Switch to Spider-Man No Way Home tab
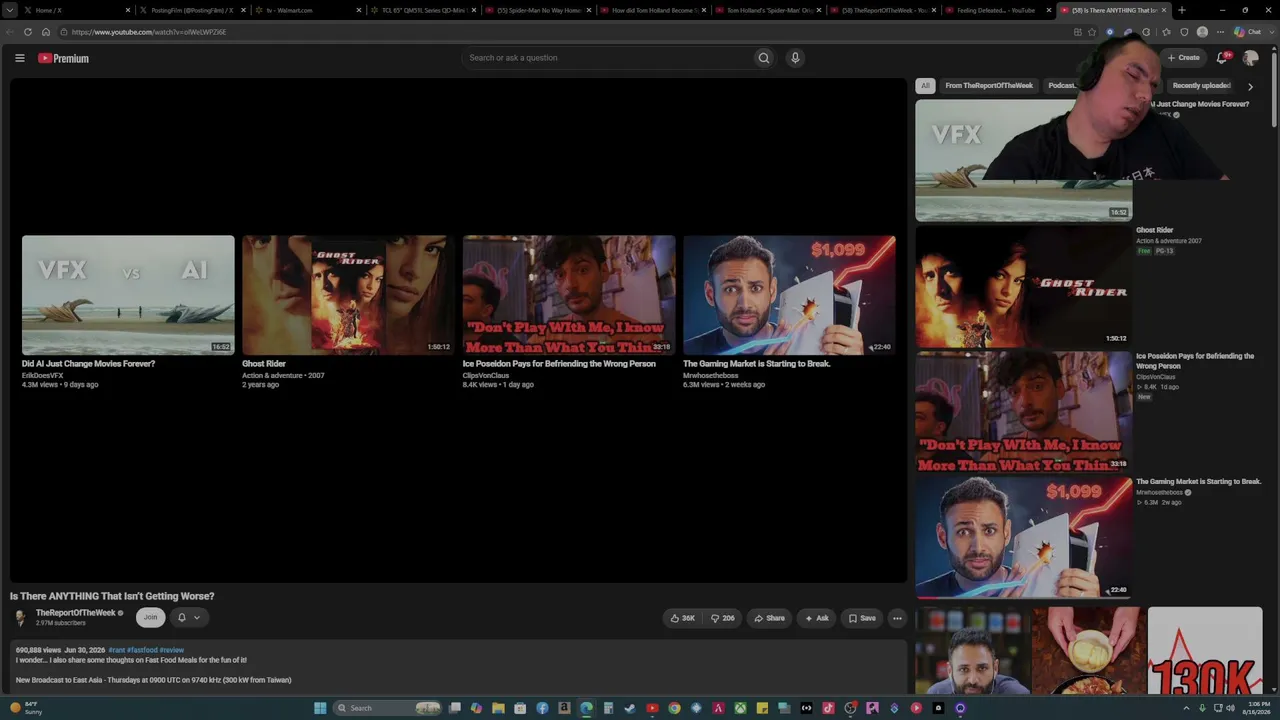The height and width of the screenshot is (720, 1280). click(539, 10)
